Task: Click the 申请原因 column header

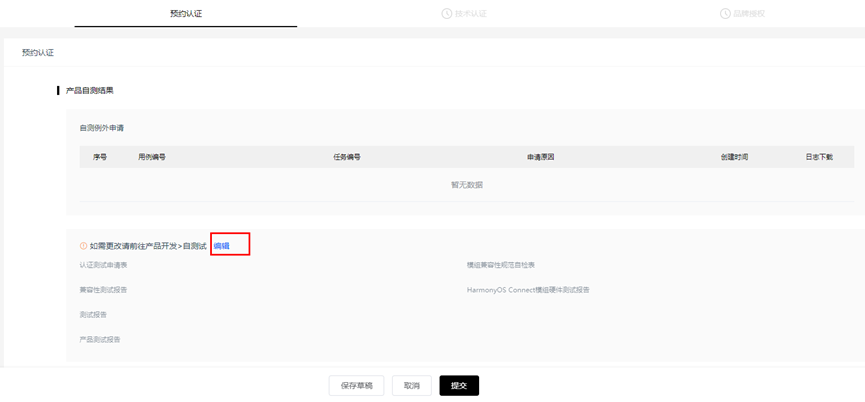Action: 540,157
